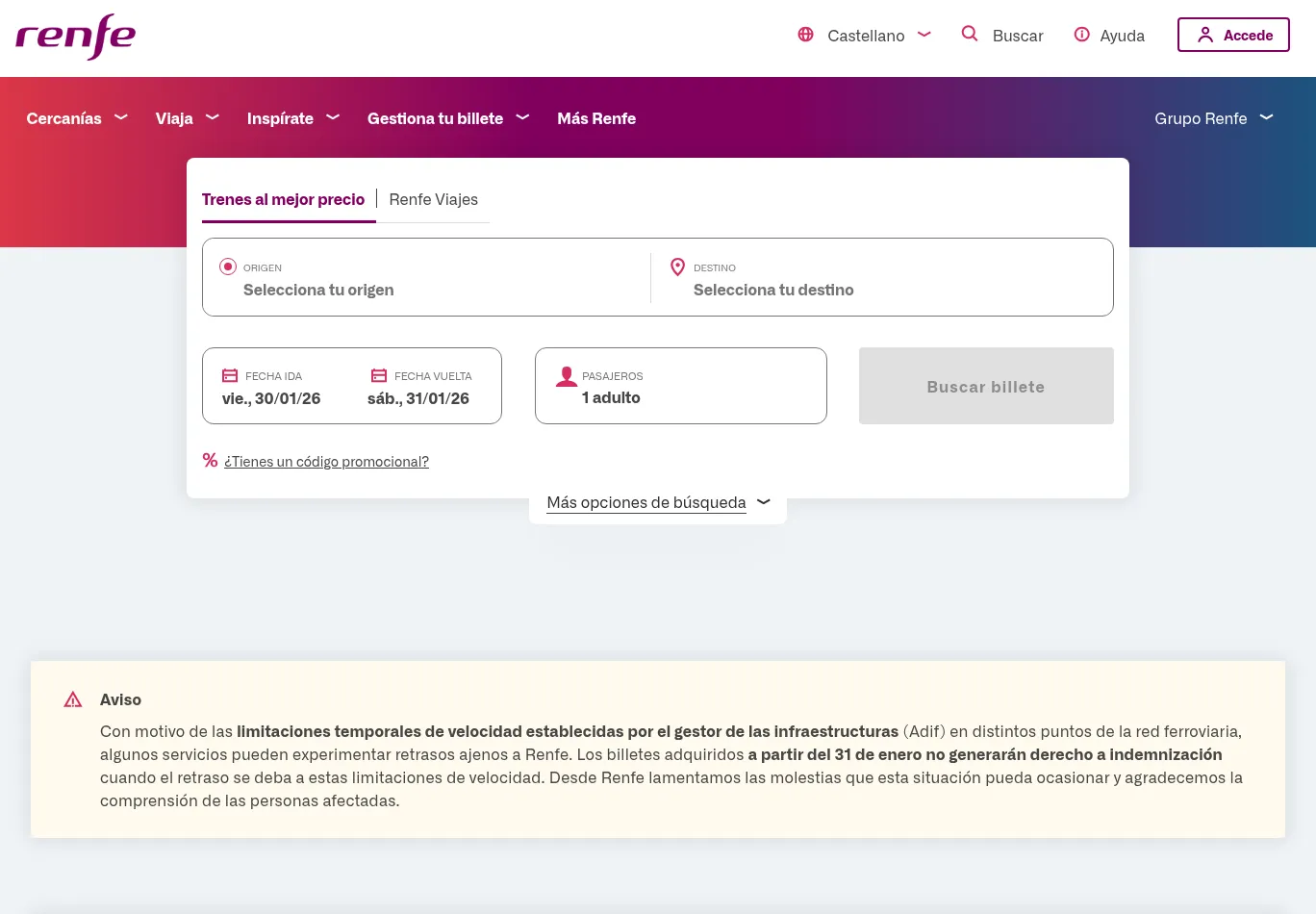Image resolution: width=1316 pixels, height=914 pixels.
Task: Click the magnifying glass search icon
Action: [x=970, y=35]
